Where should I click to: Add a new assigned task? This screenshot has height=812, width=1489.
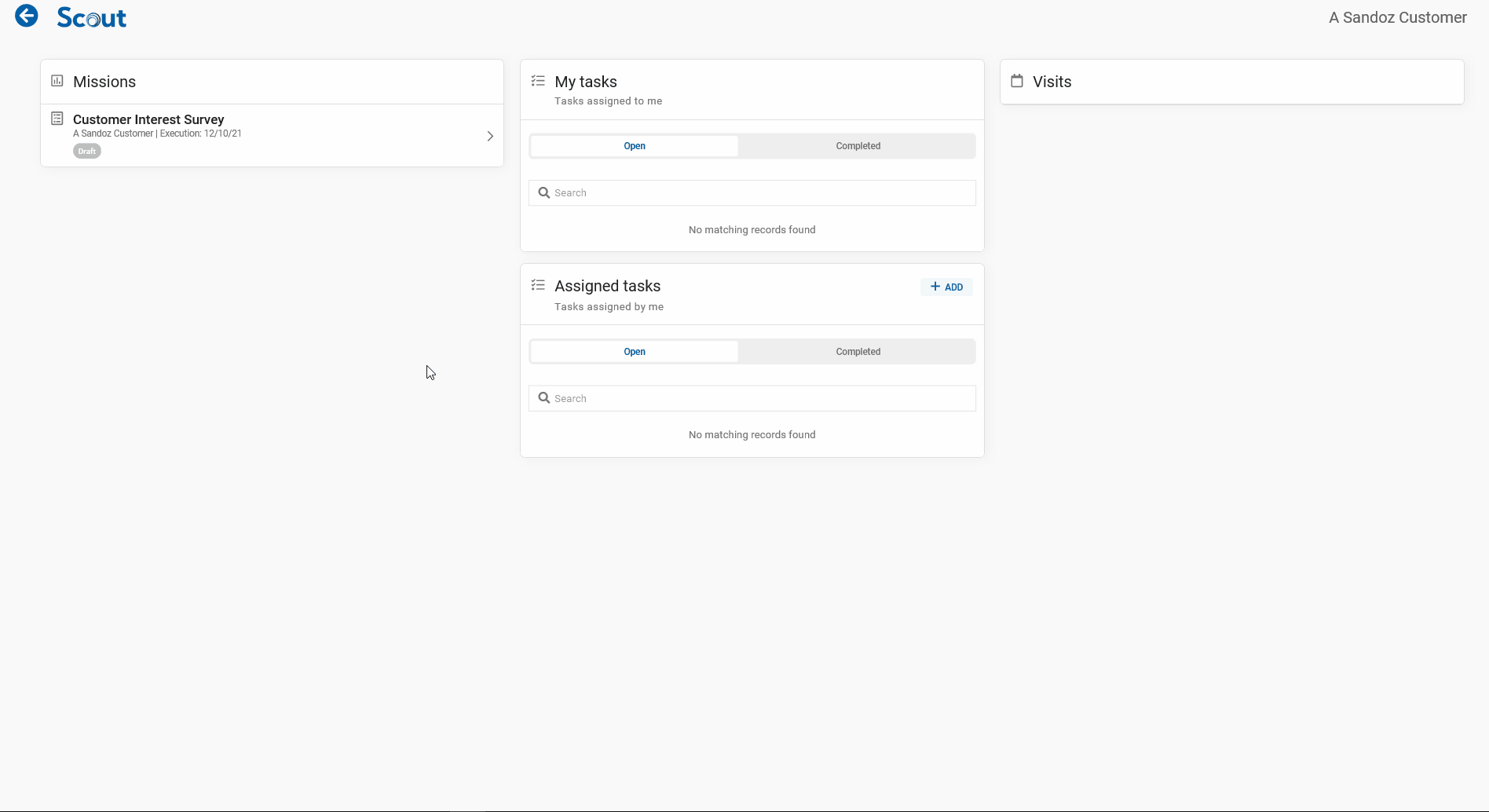pyautogui.click(x=946, y=287)
